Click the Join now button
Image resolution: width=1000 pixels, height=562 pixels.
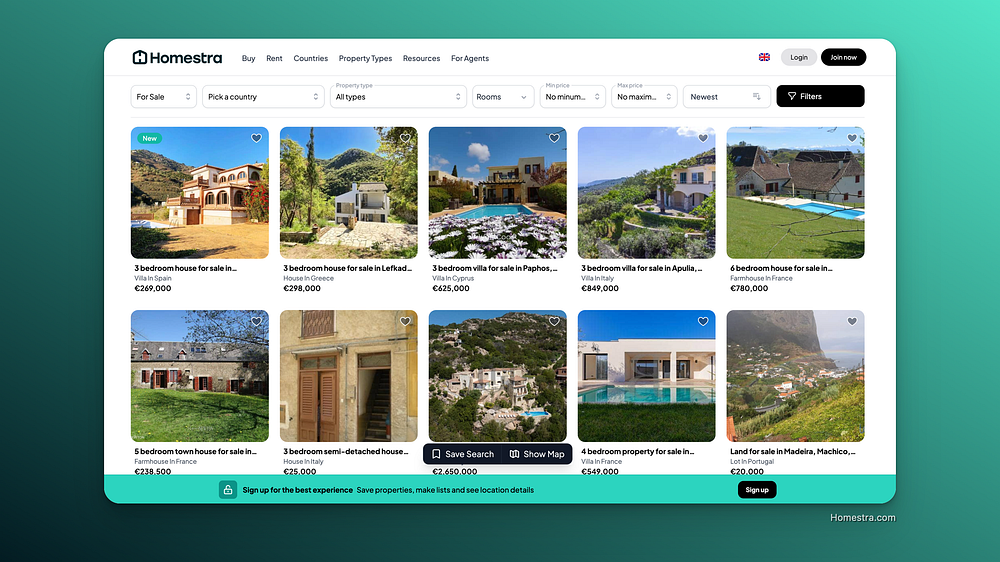pyautogui.click(x=843, y=57)
